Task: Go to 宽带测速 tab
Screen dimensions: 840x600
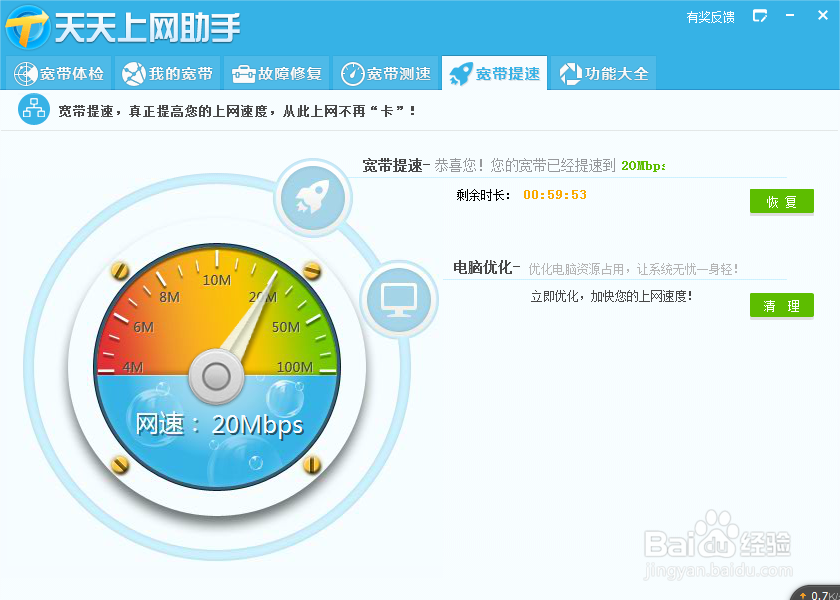Action: 386,73
